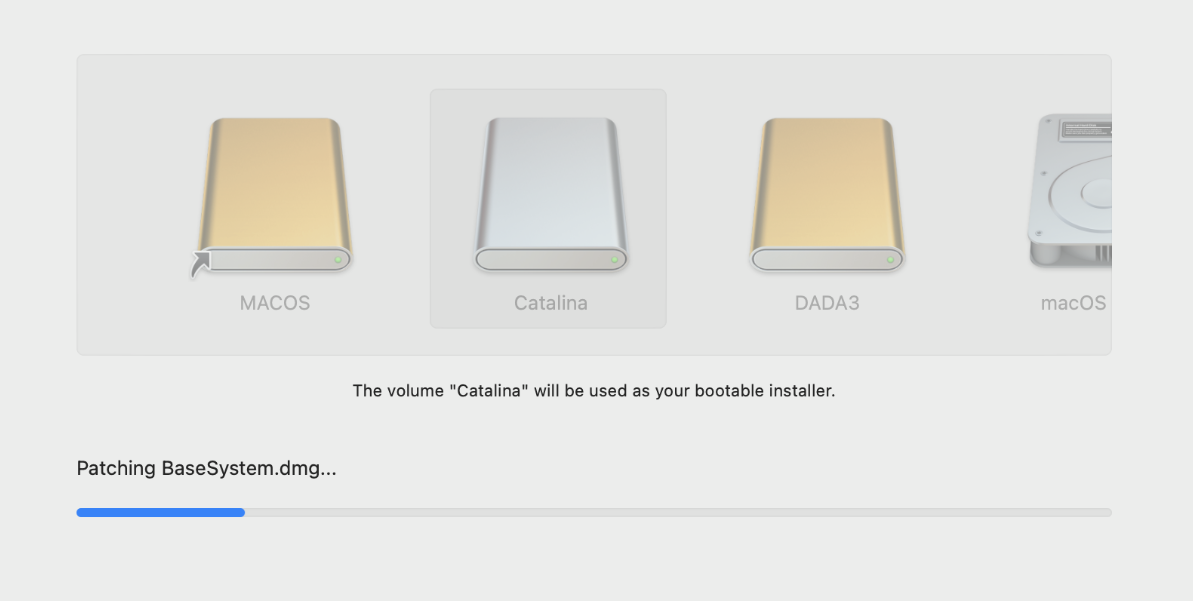Viewport: 1193px width, 601px height.
Task: Click the DADA3 volume name label
Action: 827,303
